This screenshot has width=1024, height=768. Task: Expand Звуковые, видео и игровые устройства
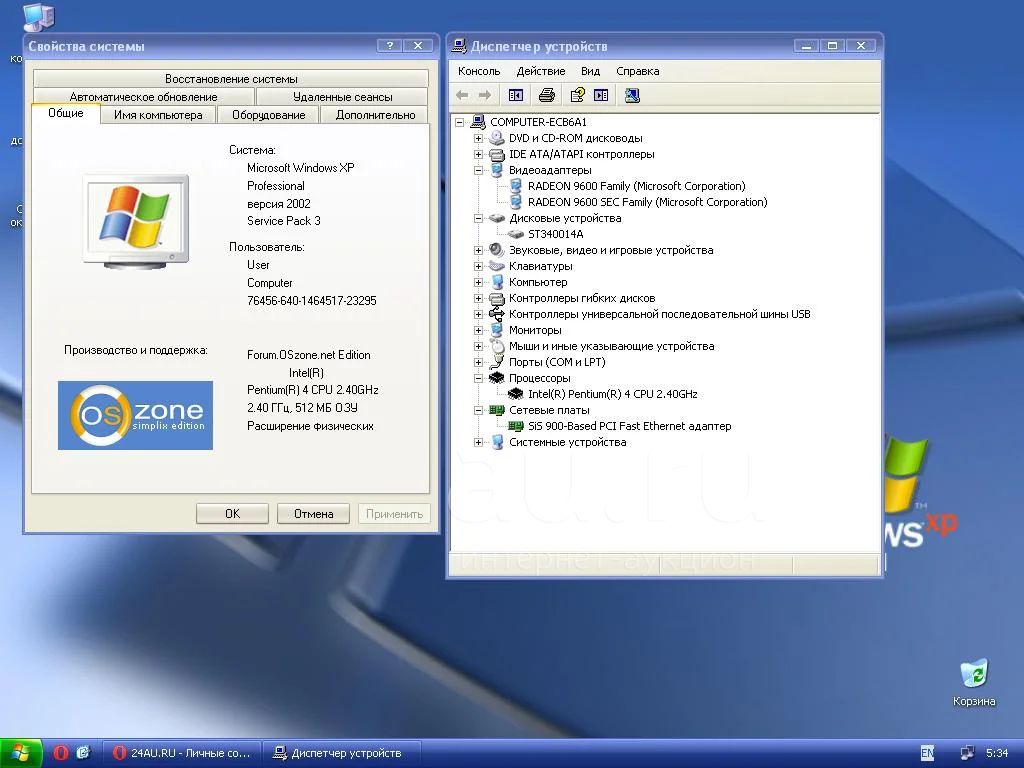pos(479,251)
